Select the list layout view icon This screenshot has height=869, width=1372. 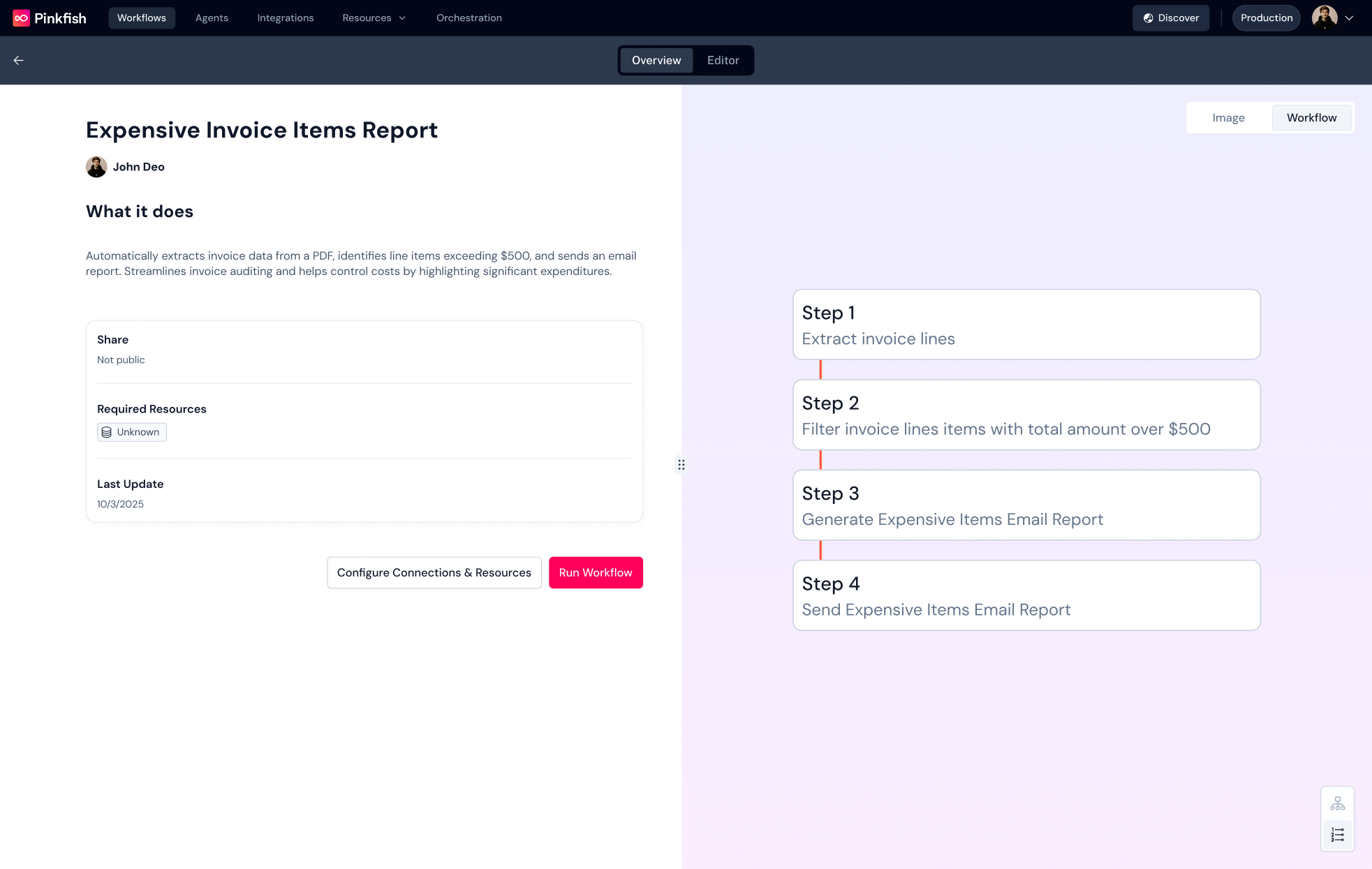[x=1337, y=835]
